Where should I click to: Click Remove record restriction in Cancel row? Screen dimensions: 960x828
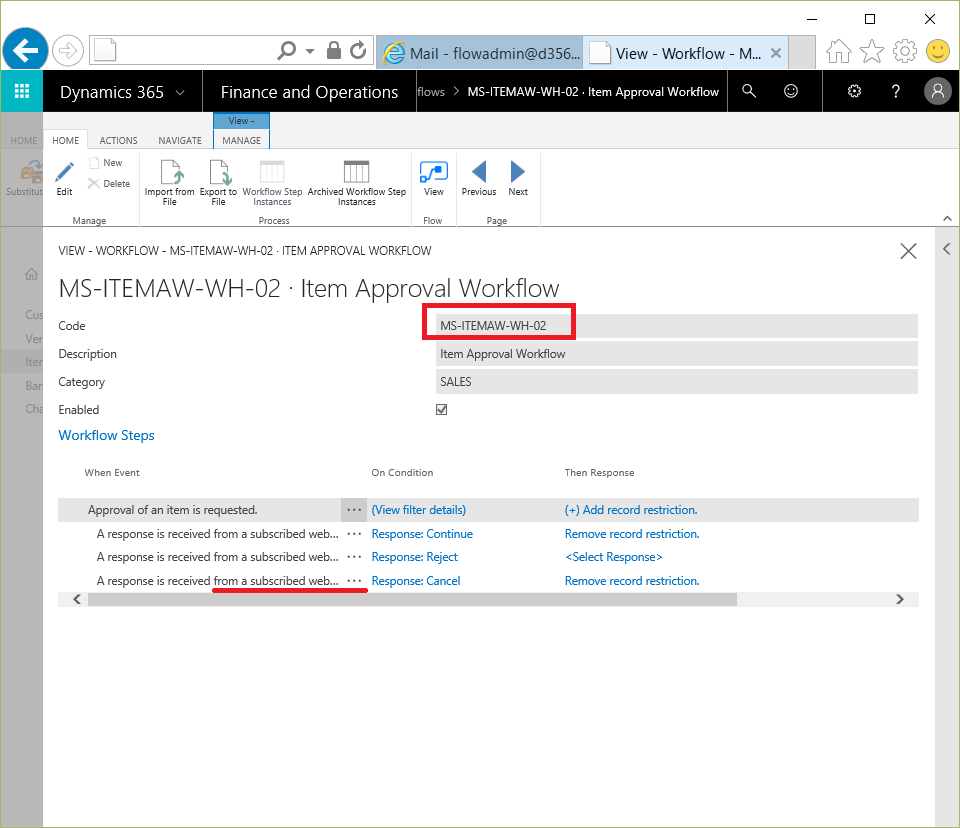[x=632, y=581]
